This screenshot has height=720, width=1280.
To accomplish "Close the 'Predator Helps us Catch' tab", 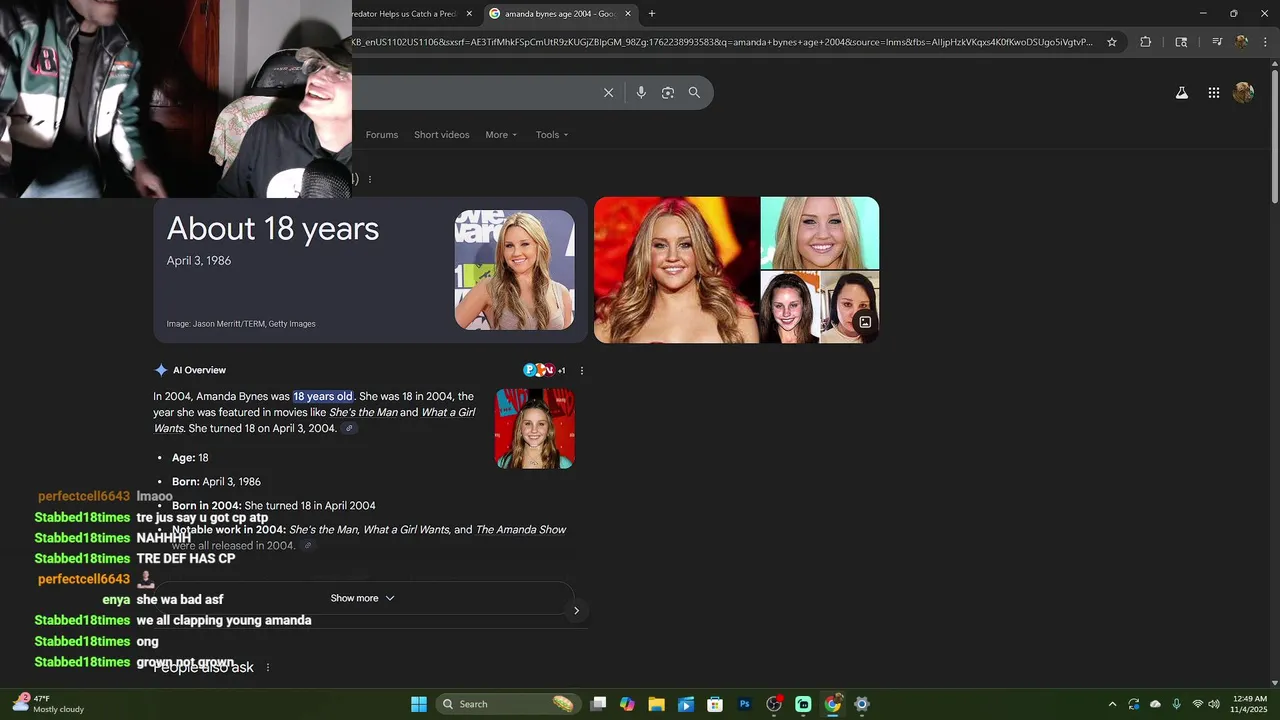I will 469,14.
